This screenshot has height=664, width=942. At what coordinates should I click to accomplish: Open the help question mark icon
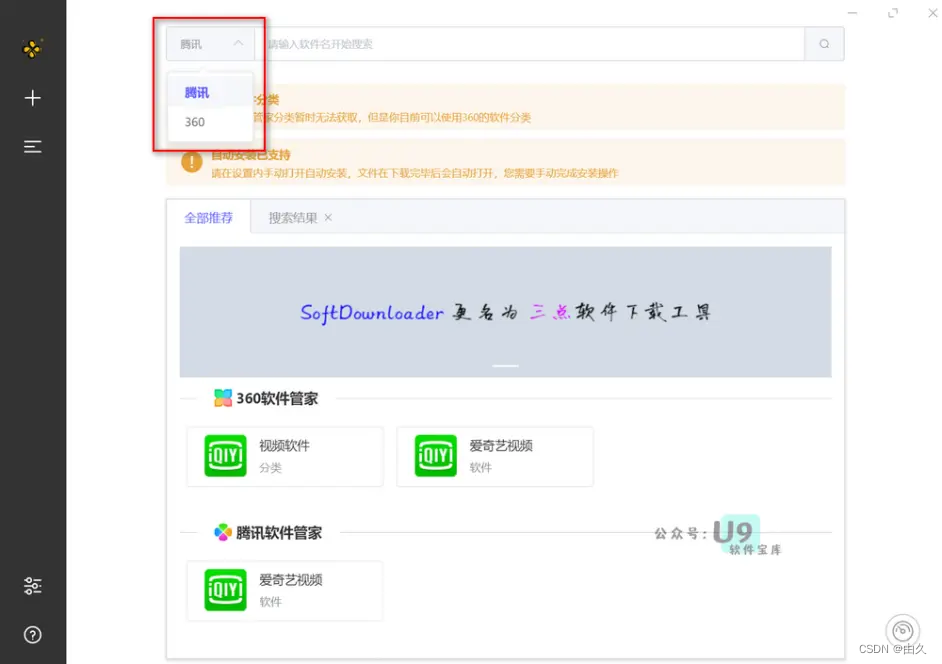[x=32, y=635]
